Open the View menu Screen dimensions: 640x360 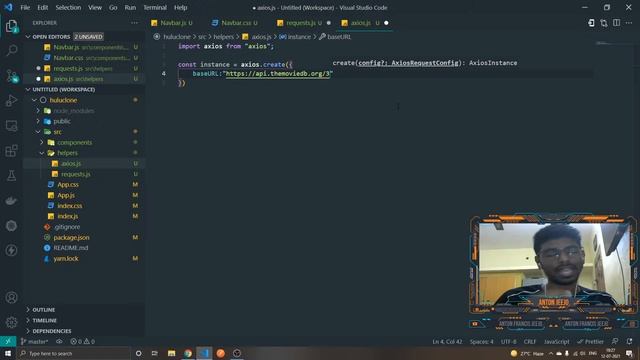point(95,7)
